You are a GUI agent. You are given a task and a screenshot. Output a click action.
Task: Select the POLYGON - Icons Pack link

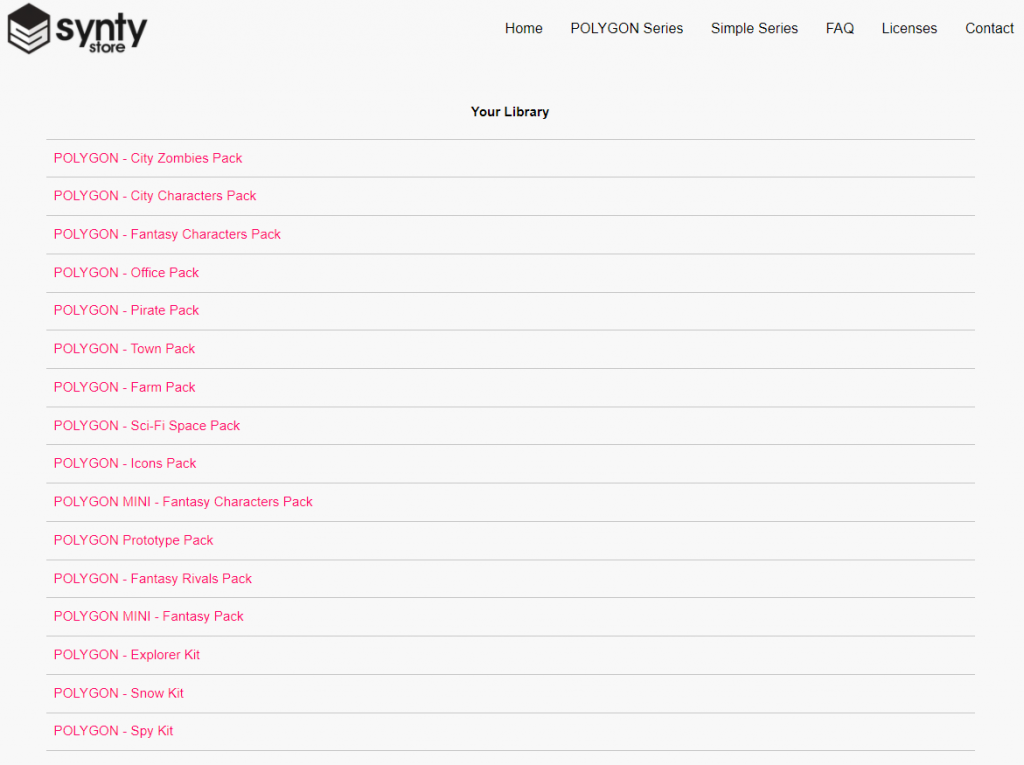click(x=125, y=463)
